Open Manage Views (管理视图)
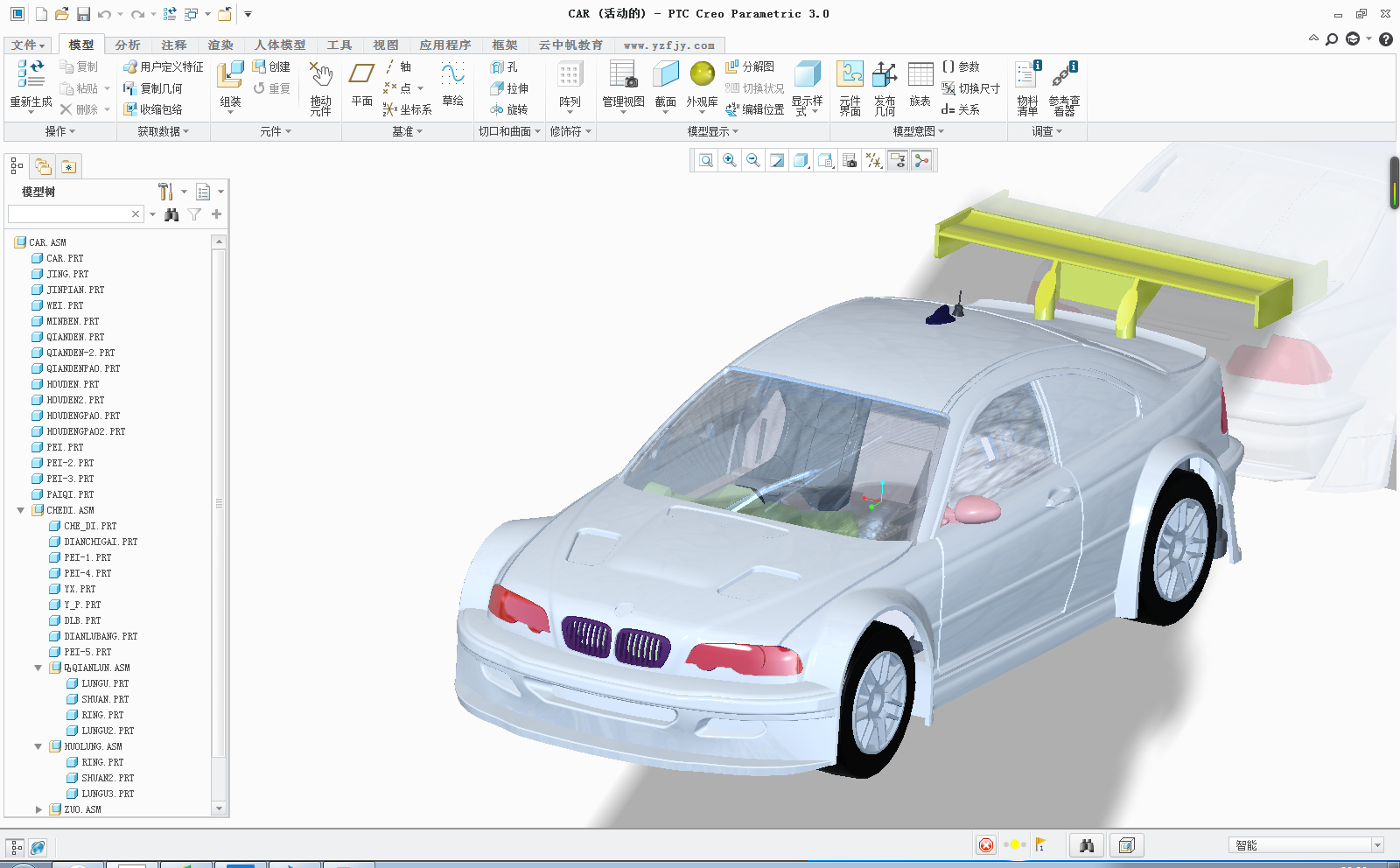Viewport: 1400px width, 868px height. click(x=624, y=74)
